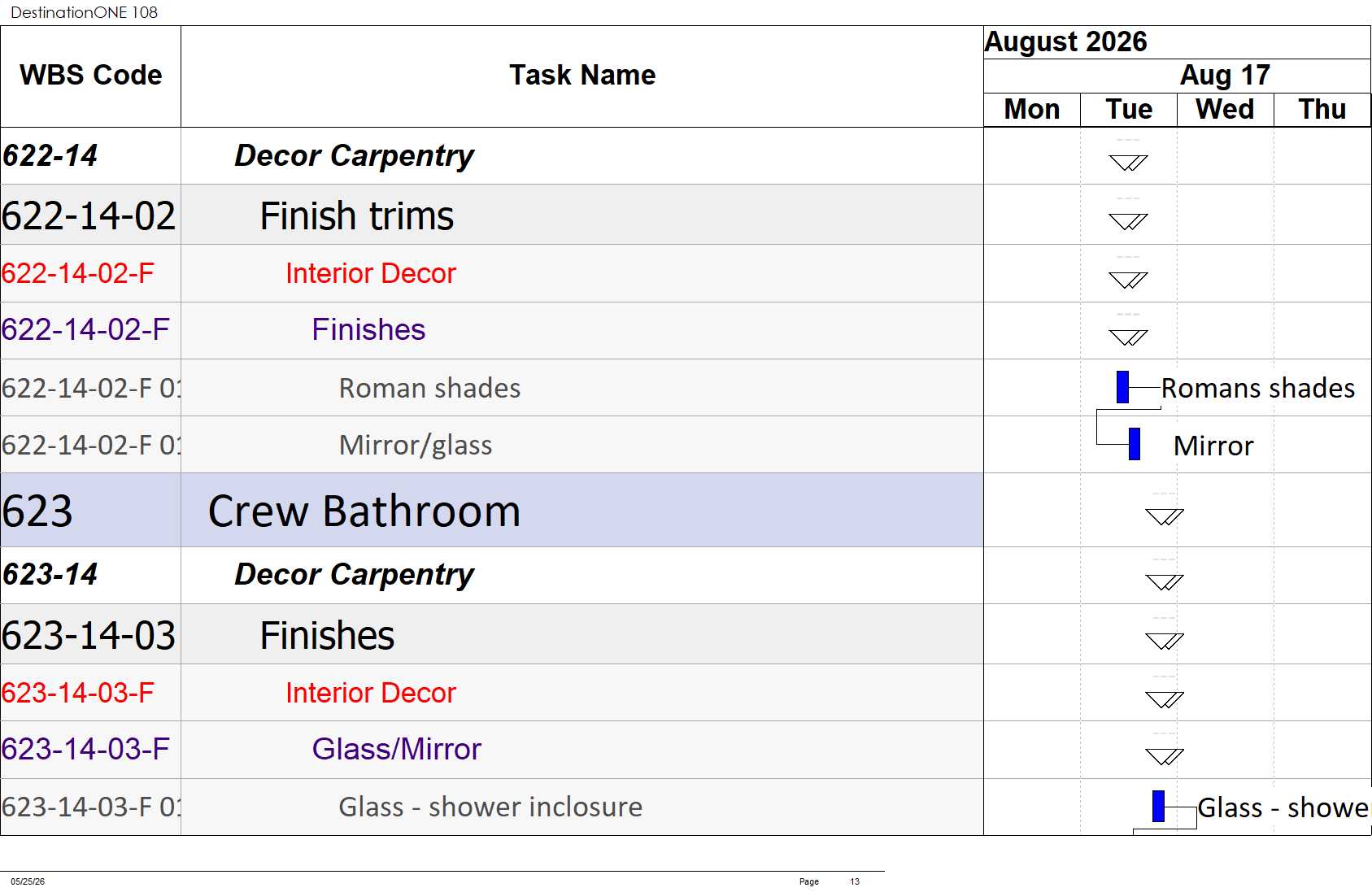Select the Decor Carpentry task under 623-14

click(x=354, y=575)
